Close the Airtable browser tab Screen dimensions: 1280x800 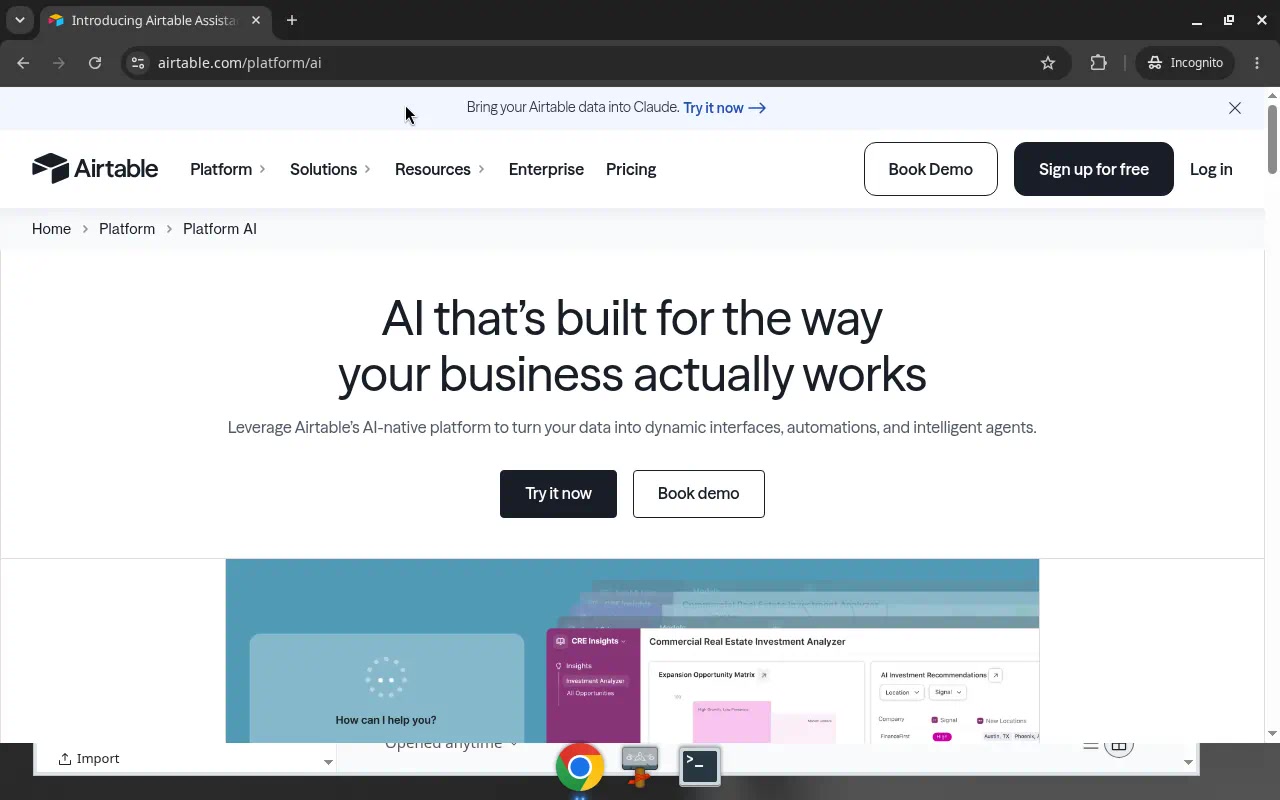[256, 20]
